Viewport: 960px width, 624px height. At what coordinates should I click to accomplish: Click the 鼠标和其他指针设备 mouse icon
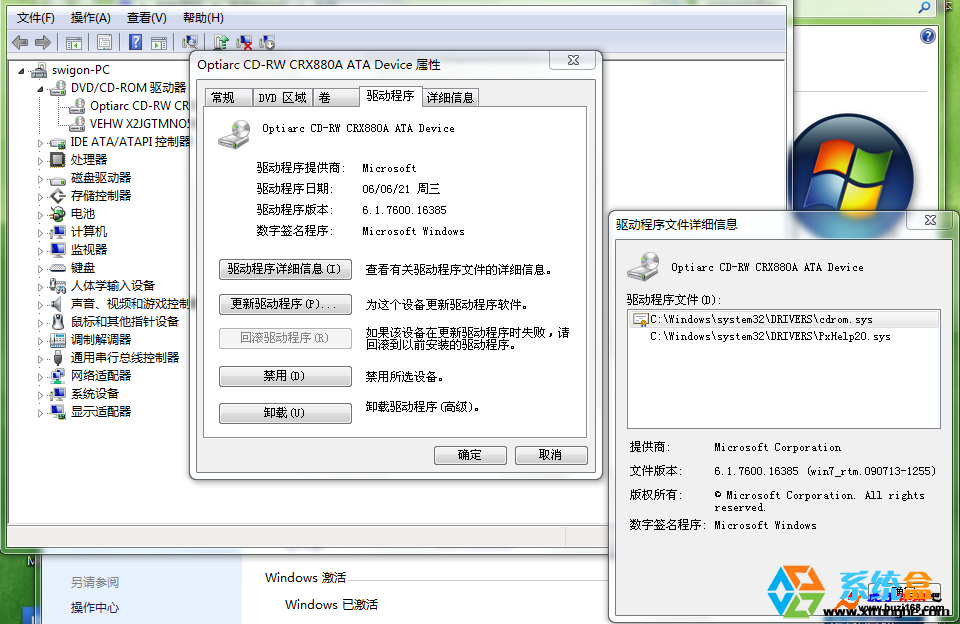[58, 322]
